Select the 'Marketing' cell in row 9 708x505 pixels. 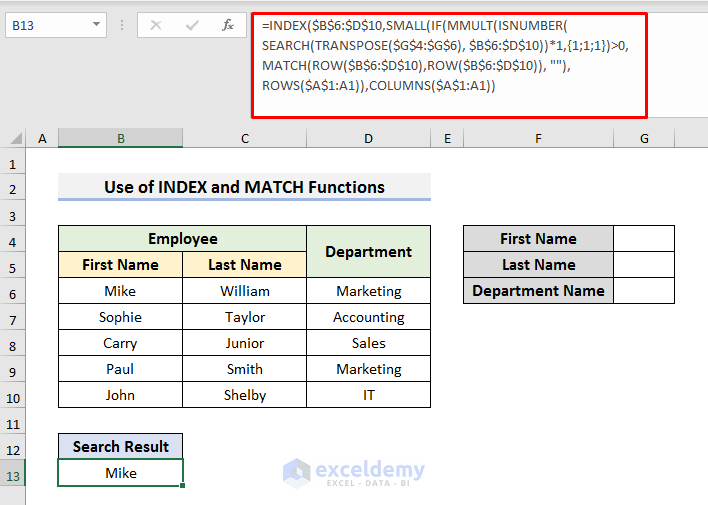tap(368, 369)
